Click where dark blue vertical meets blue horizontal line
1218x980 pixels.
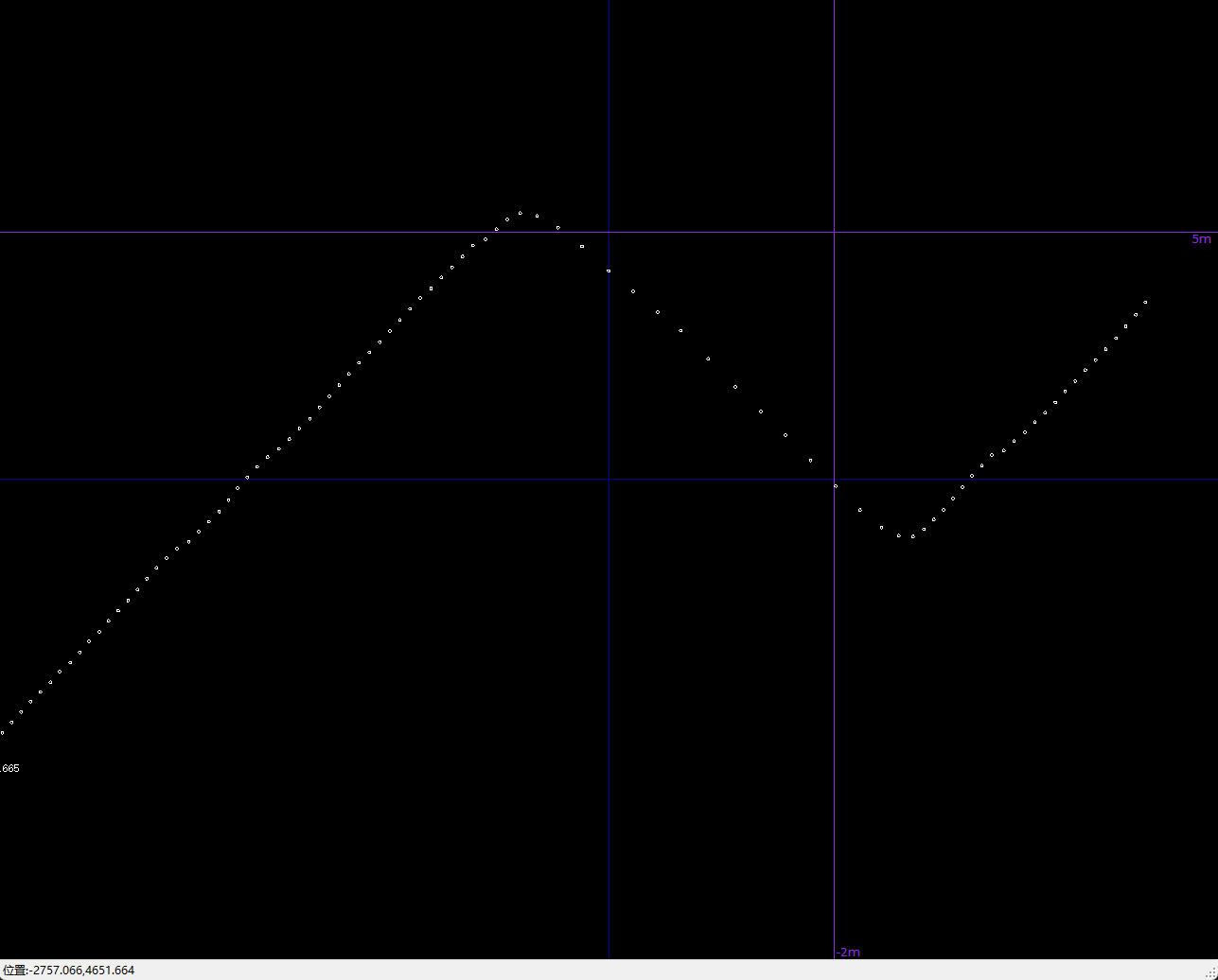(609, 480)
